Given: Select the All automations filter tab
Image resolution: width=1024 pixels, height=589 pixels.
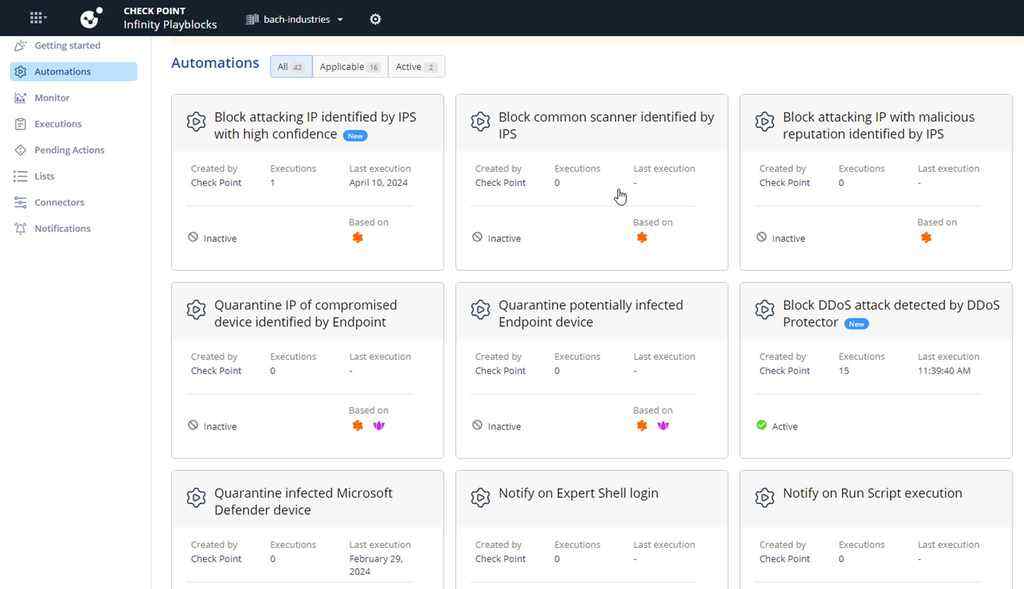Looking at the screenshot, I should (291, 67).
